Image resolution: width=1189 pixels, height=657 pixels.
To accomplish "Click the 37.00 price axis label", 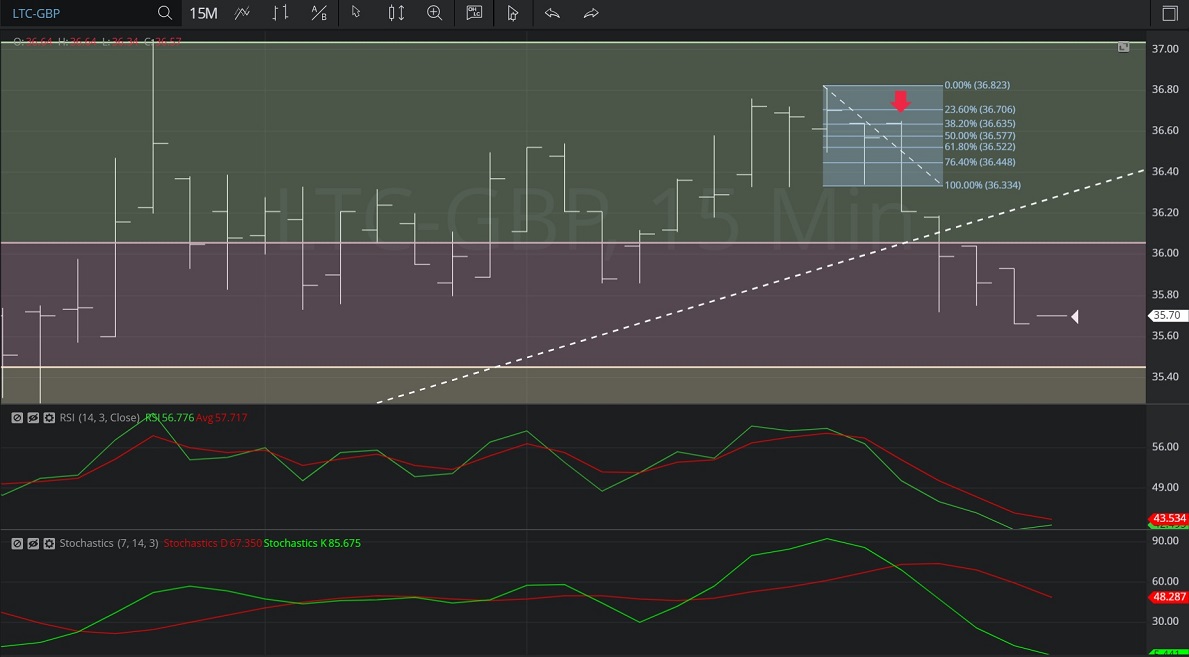I will (1165, 49).
